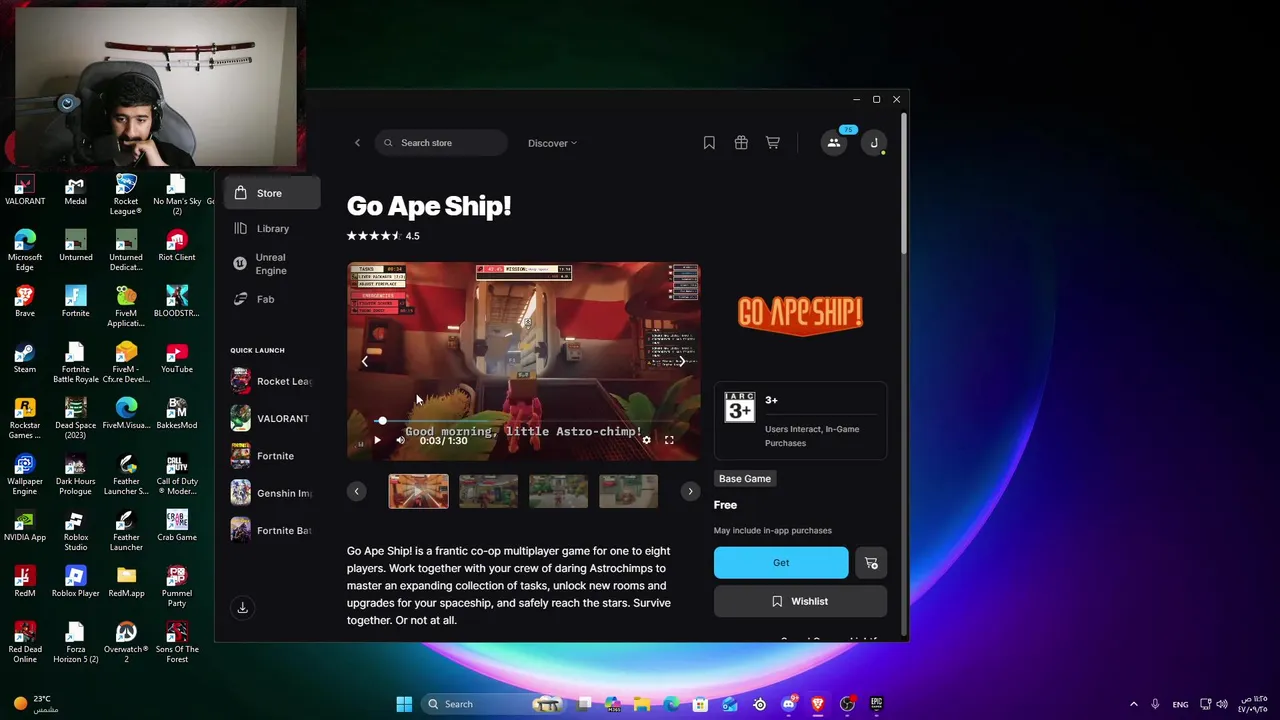
Task: Quick launch Rocket League
Action: [x=271, y=381]
